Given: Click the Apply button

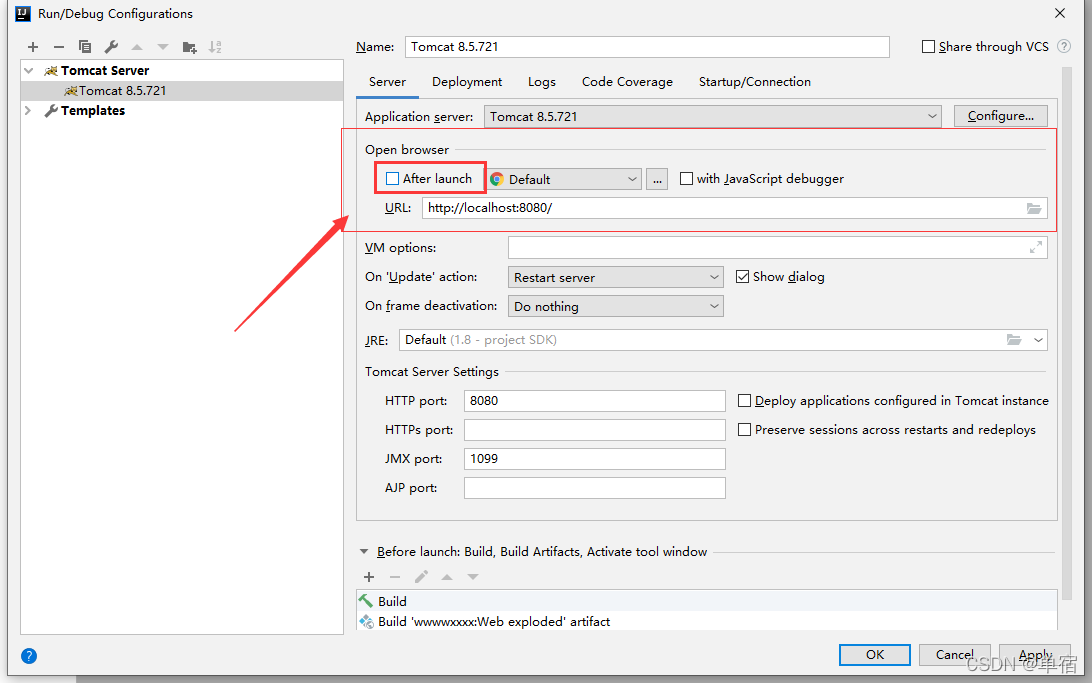Looking at the screenshot, I should pyautogui.click(x=1035, y=654).
